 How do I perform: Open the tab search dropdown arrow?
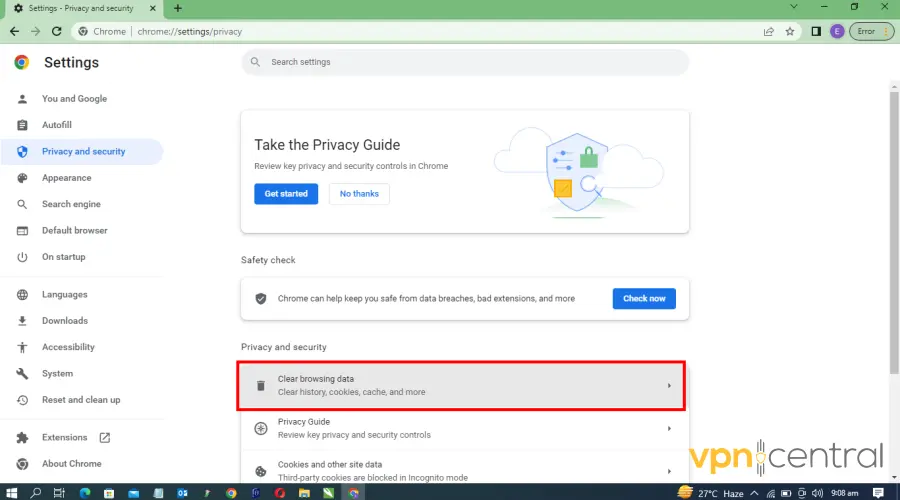(794, 7)
